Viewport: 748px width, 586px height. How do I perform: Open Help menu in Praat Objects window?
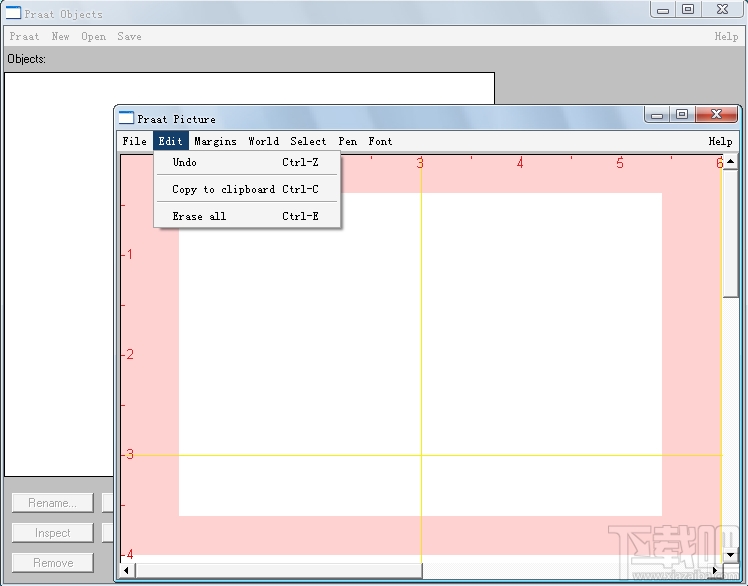pyautogui.click(x=726, y=36)
